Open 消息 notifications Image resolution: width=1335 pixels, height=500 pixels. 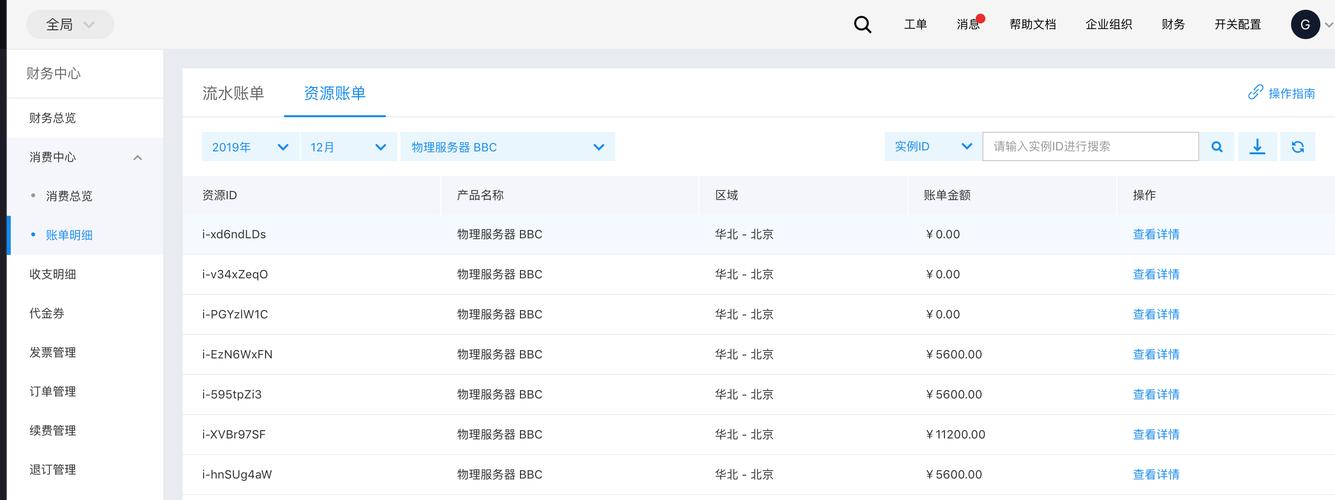968,25
